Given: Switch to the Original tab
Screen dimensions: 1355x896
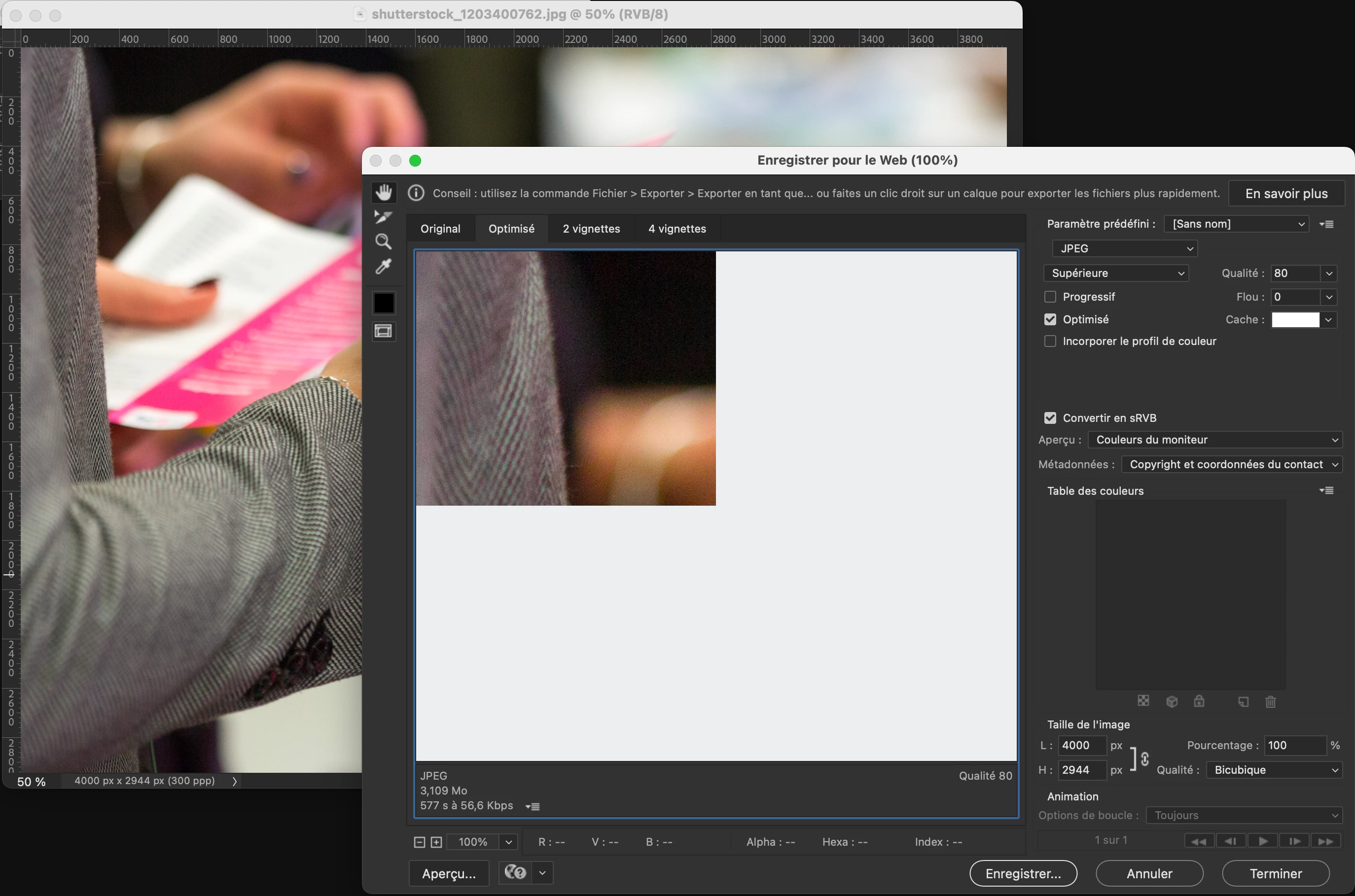Looking at the screenshot, I should 440,229.
